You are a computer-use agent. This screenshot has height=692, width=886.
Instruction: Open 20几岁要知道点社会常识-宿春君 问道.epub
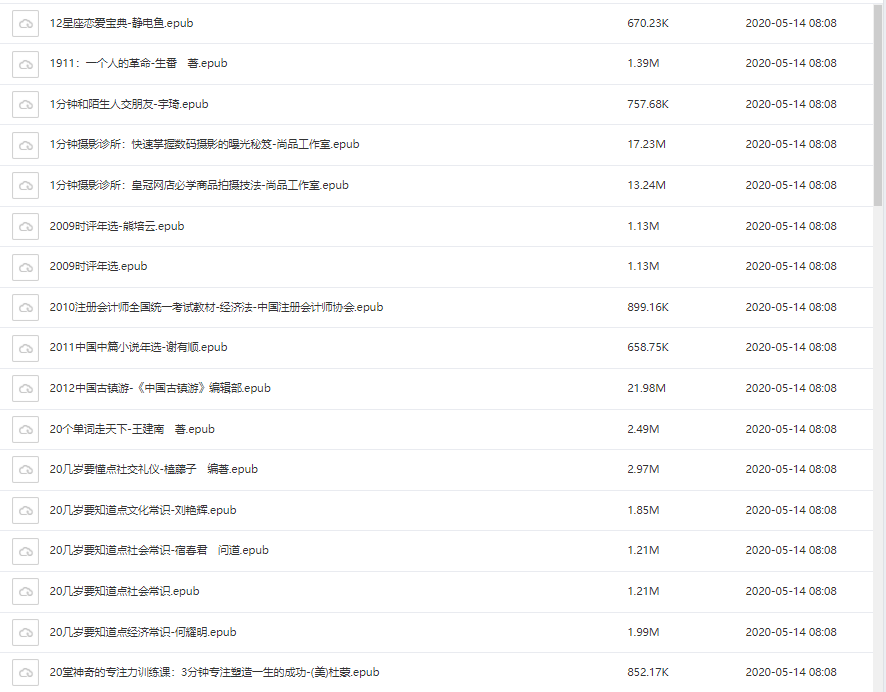(x=159, y=550)
